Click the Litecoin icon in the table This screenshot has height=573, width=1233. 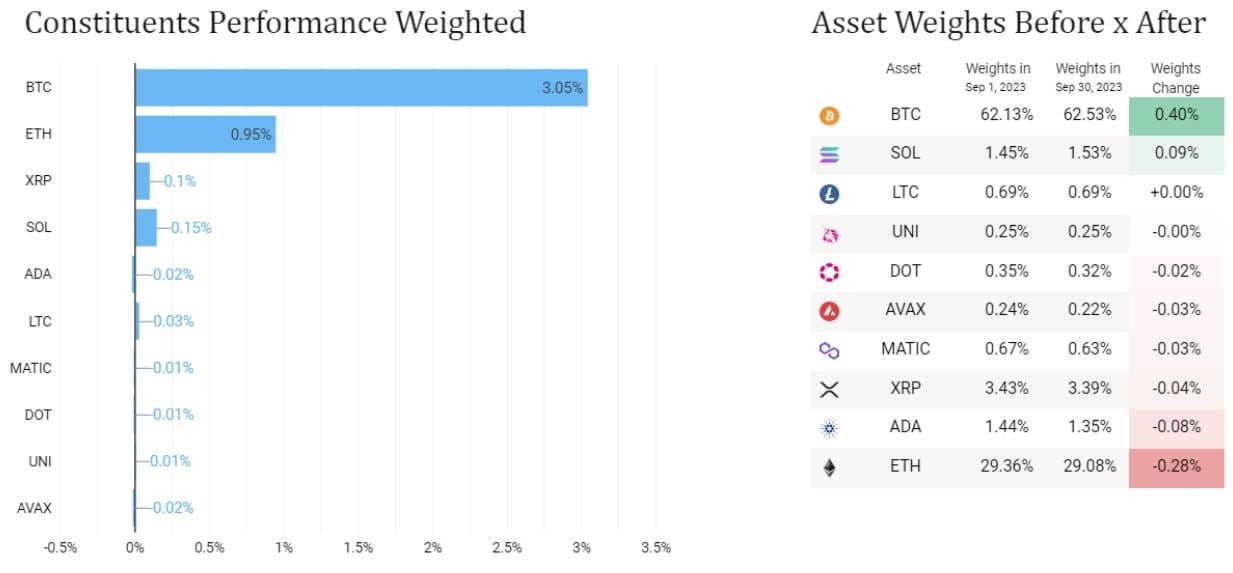click(829, 194)
